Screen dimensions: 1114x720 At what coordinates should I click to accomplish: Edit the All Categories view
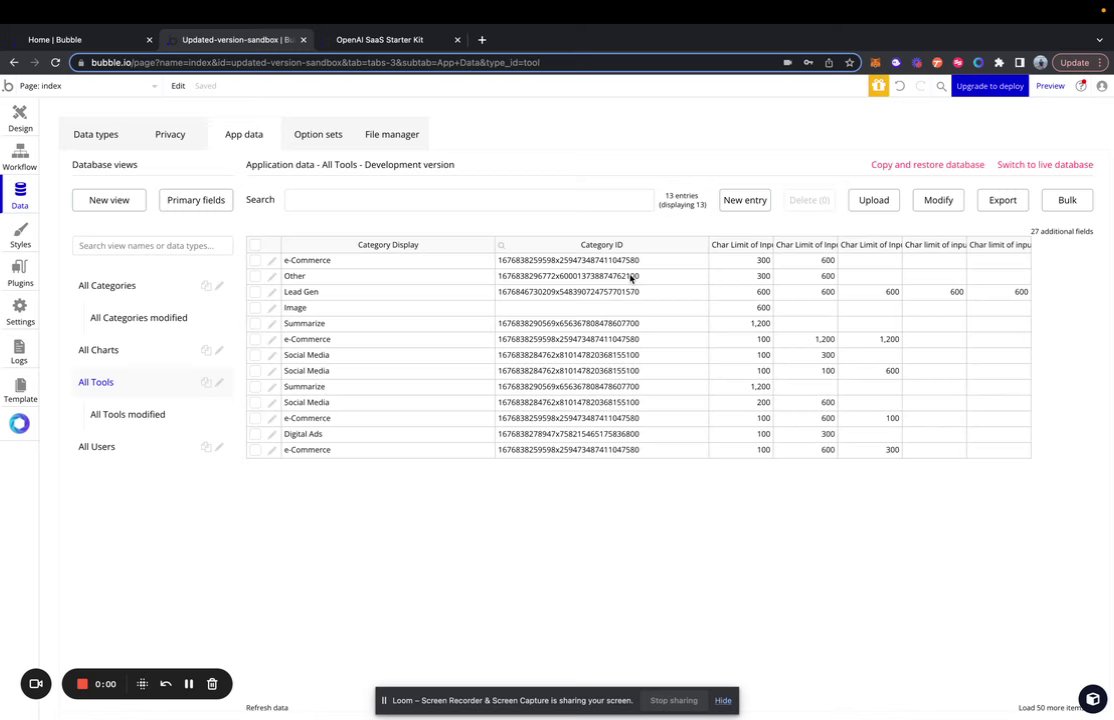[x=220, y=286]
